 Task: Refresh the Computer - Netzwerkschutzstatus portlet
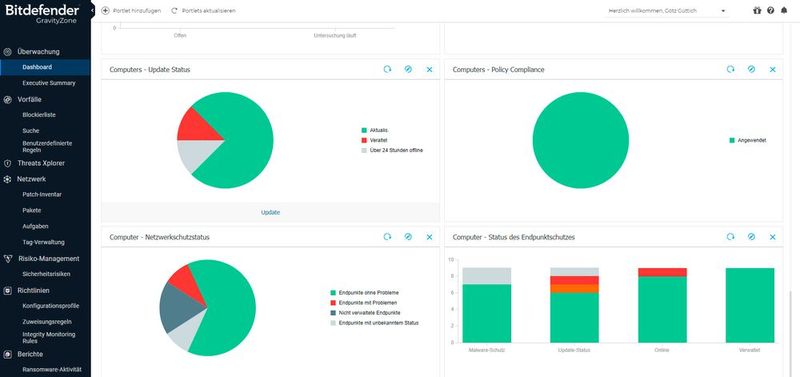(387, 237)
